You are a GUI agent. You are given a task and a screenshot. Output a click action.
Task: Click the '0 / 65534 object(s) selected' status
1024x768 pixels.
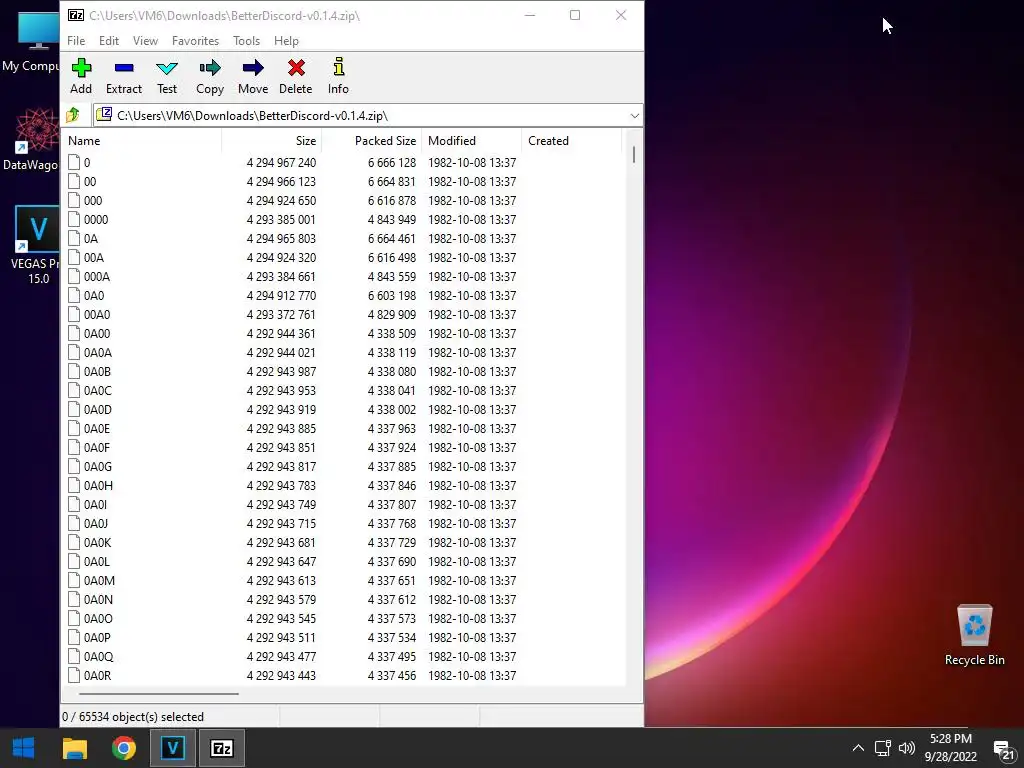tap(133, 716)
